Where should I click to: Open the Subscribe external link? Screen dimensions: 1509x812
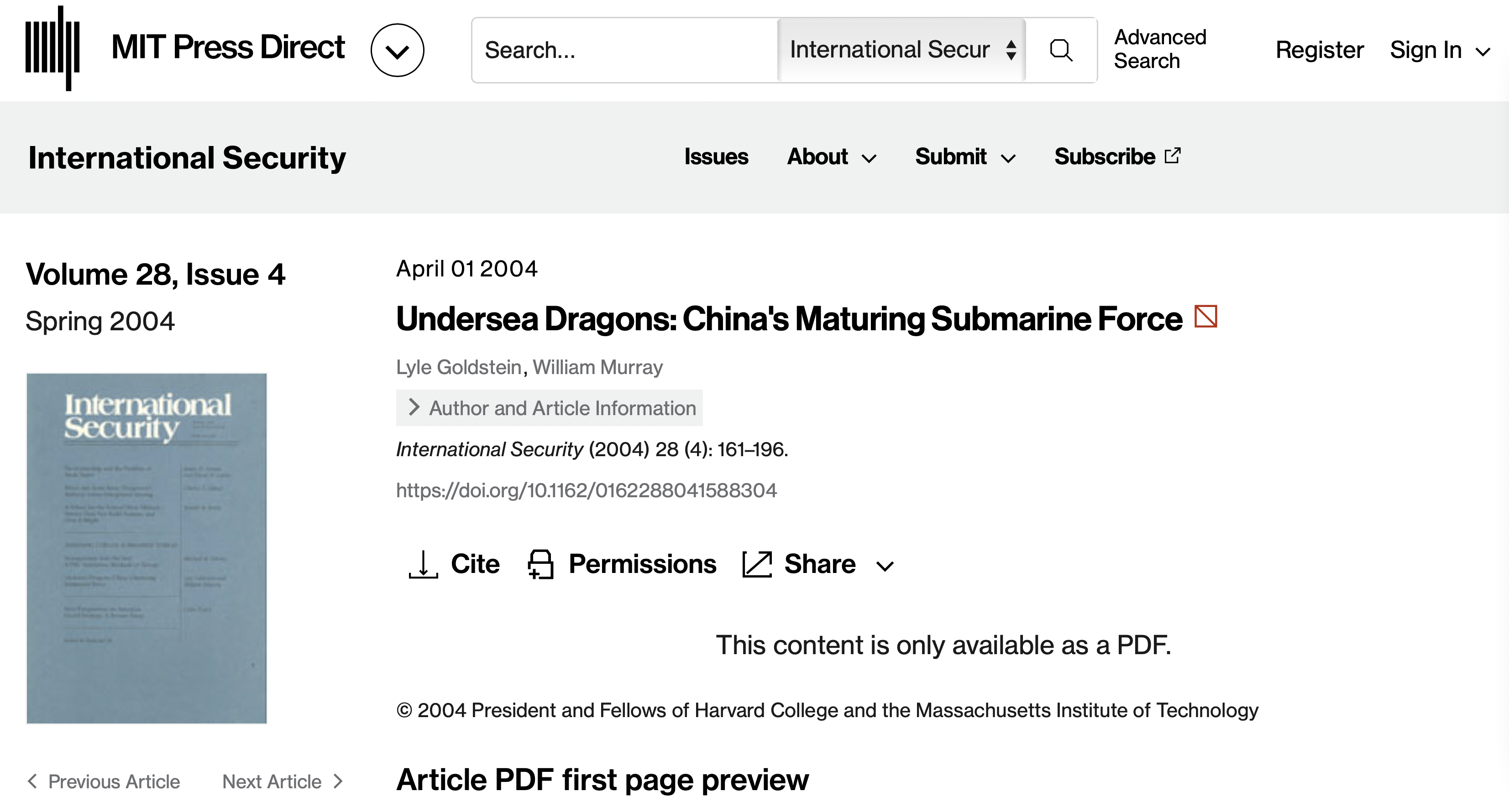1117,157
